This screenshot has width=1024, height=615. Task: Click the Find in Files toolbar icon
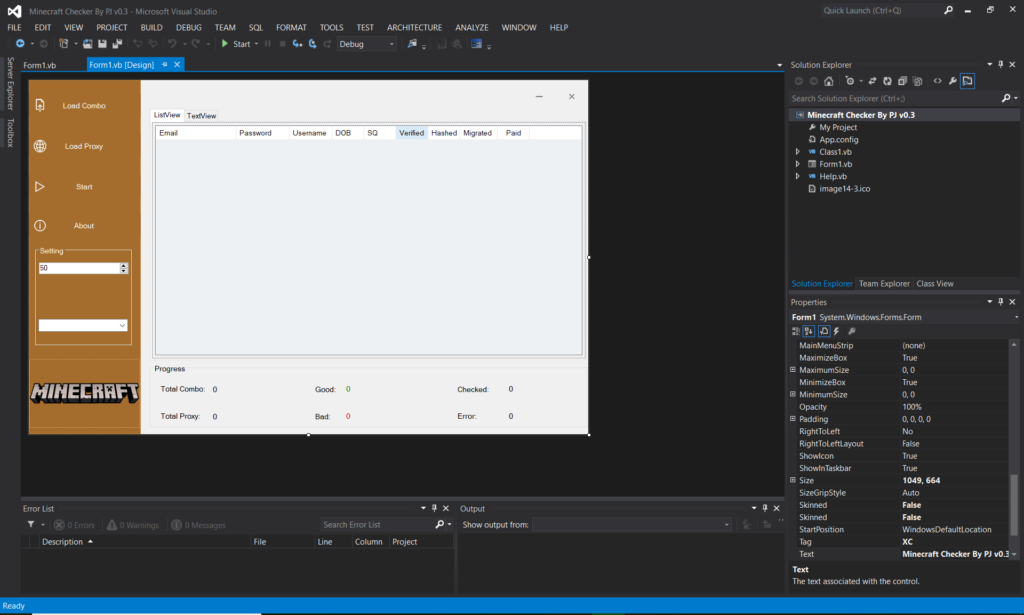(x=412, y=44)
